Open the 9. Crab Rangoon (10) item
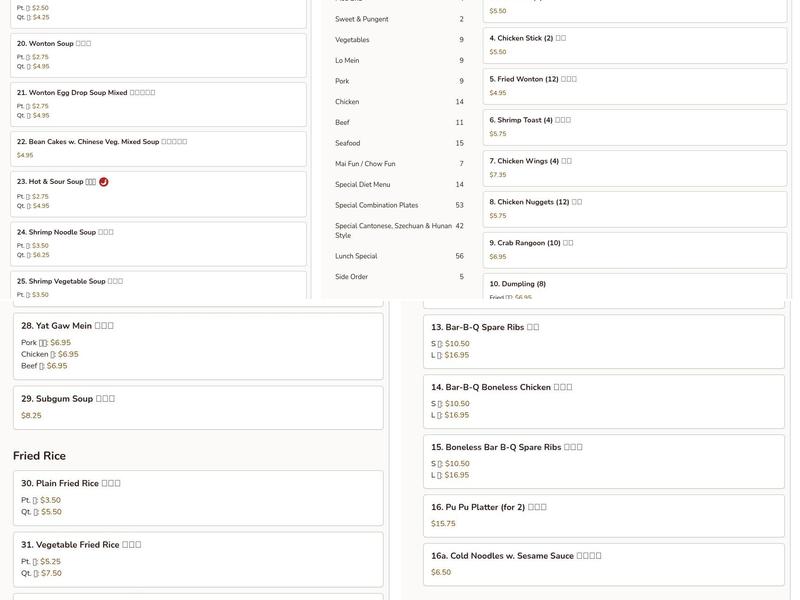This screenshot has width=800, height=600. click(635, 249)
